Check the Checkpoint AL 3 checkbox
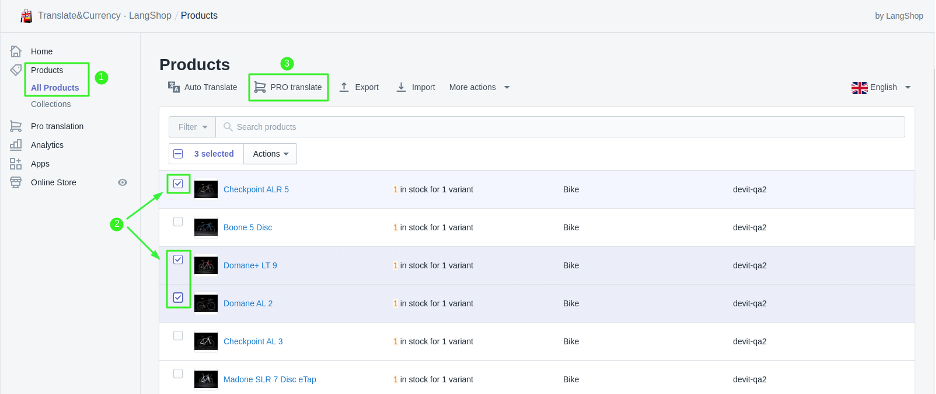936x394 pixels. 178,336
